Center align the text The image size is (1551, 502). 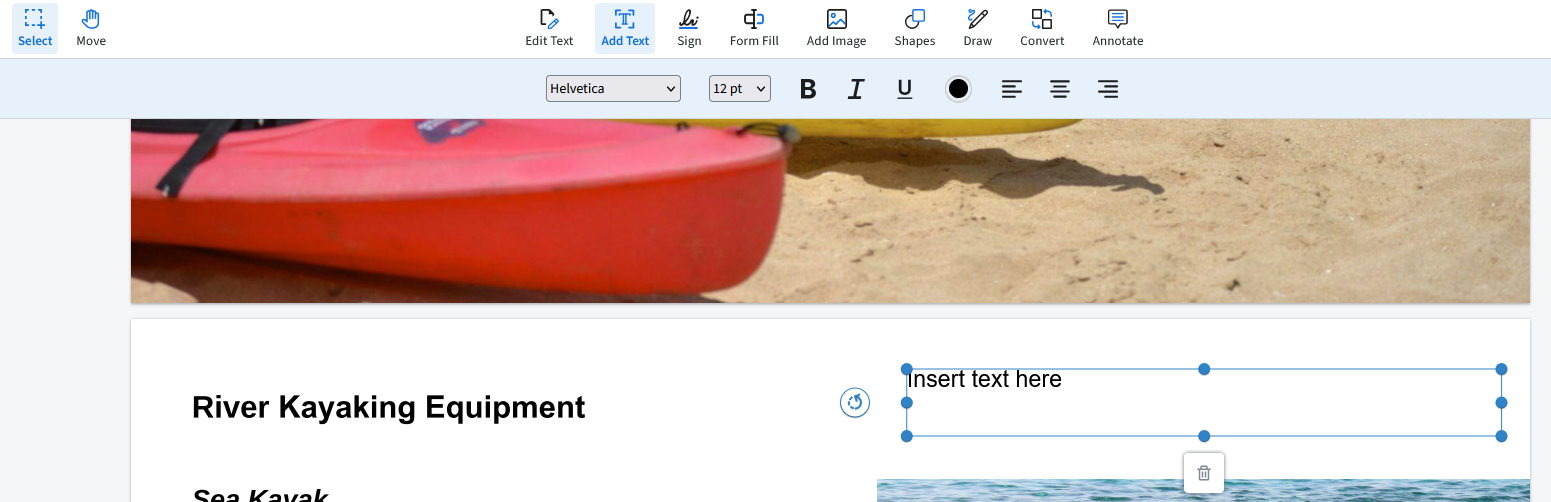(x=1060, y=89)
